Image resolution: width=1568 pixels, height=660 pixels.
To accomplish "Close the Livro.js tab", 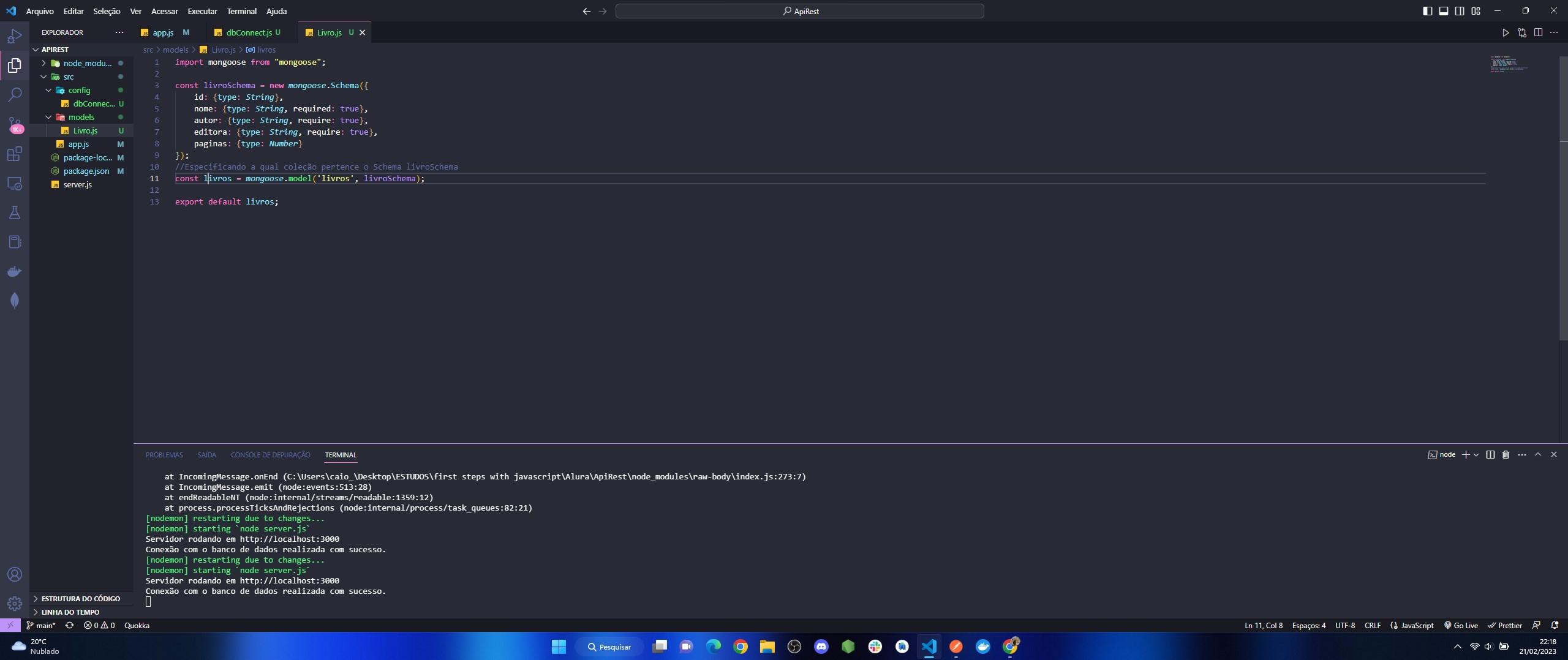I will [x=362, y=32].
